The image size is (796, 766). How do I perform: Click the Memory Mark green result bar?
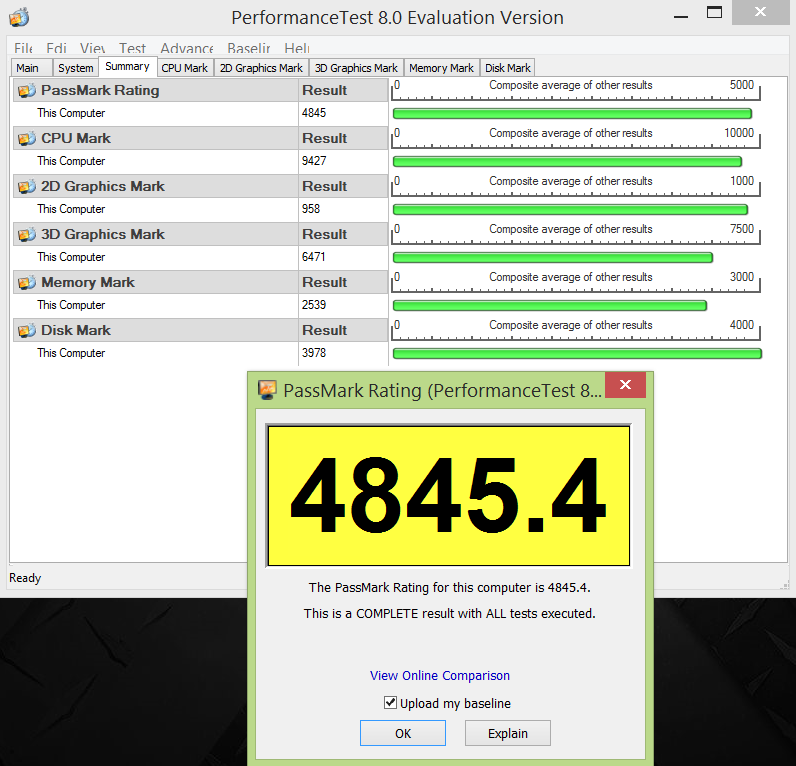tap(550, 306)
